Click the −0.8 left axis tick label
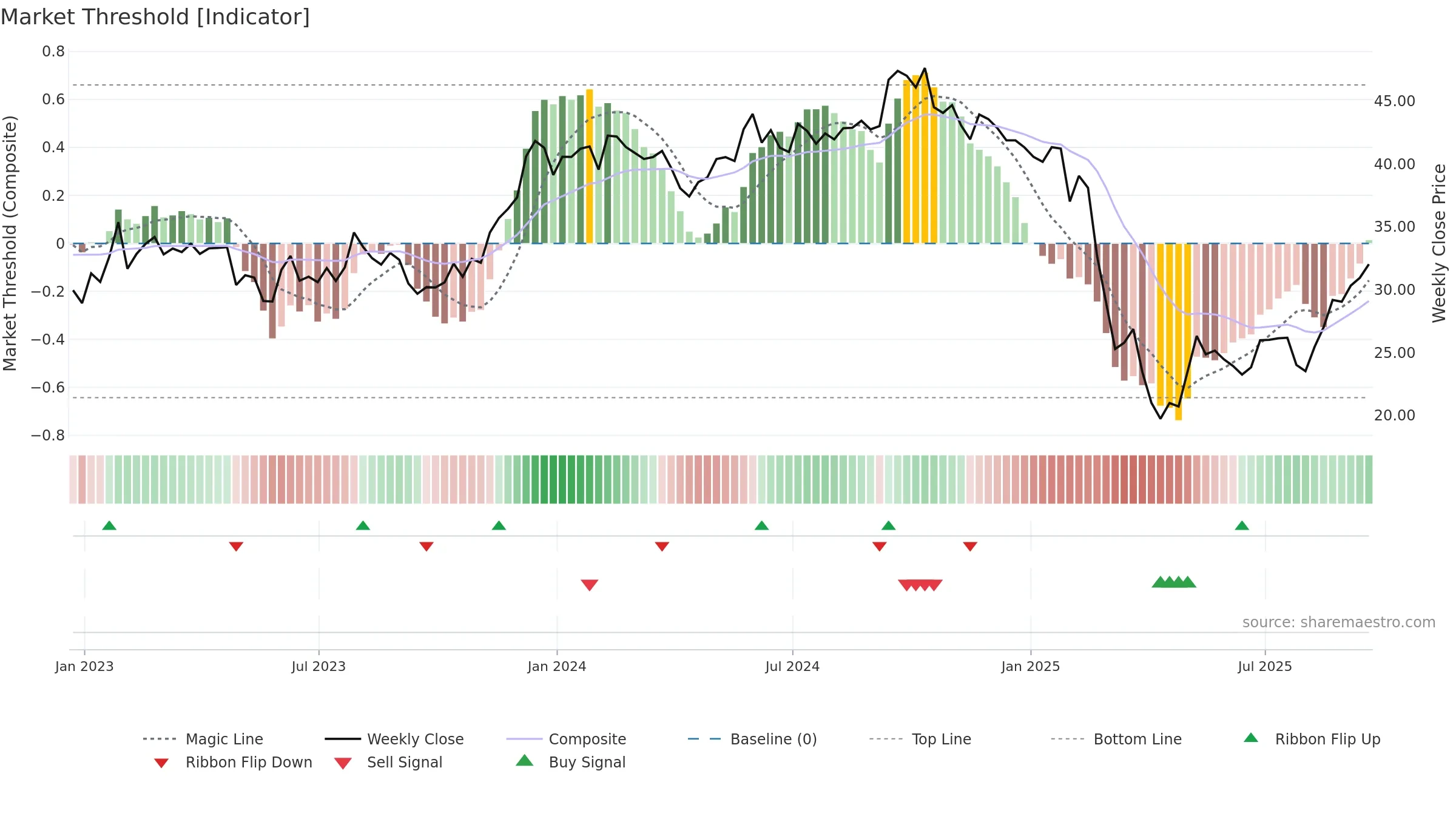Screen dimensions: 1456x819 coord(48,436)
